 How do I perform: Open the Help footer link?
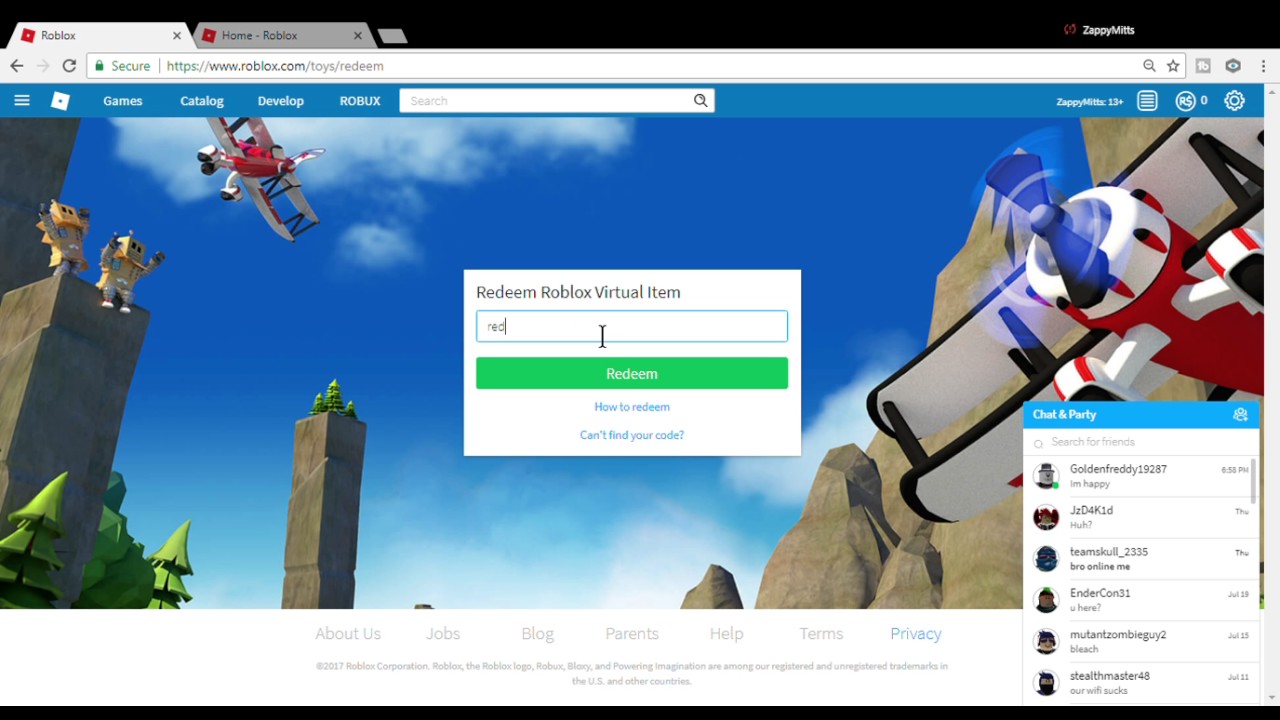point(727,633)
